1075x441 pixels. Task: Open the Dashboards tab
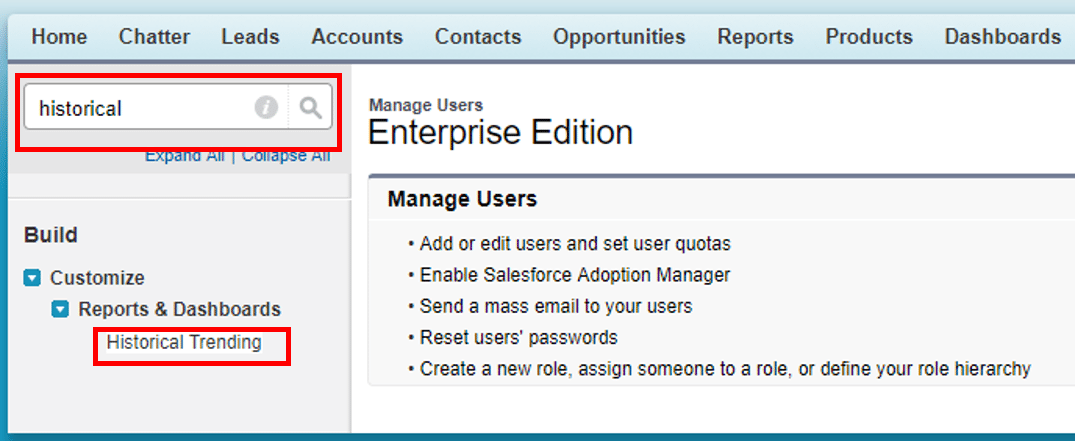1002,37
